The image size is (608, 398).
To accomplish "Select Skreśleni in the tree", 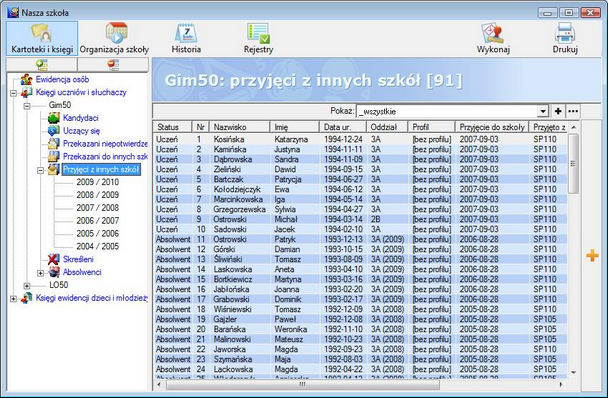I will click(x=78, y=259).
